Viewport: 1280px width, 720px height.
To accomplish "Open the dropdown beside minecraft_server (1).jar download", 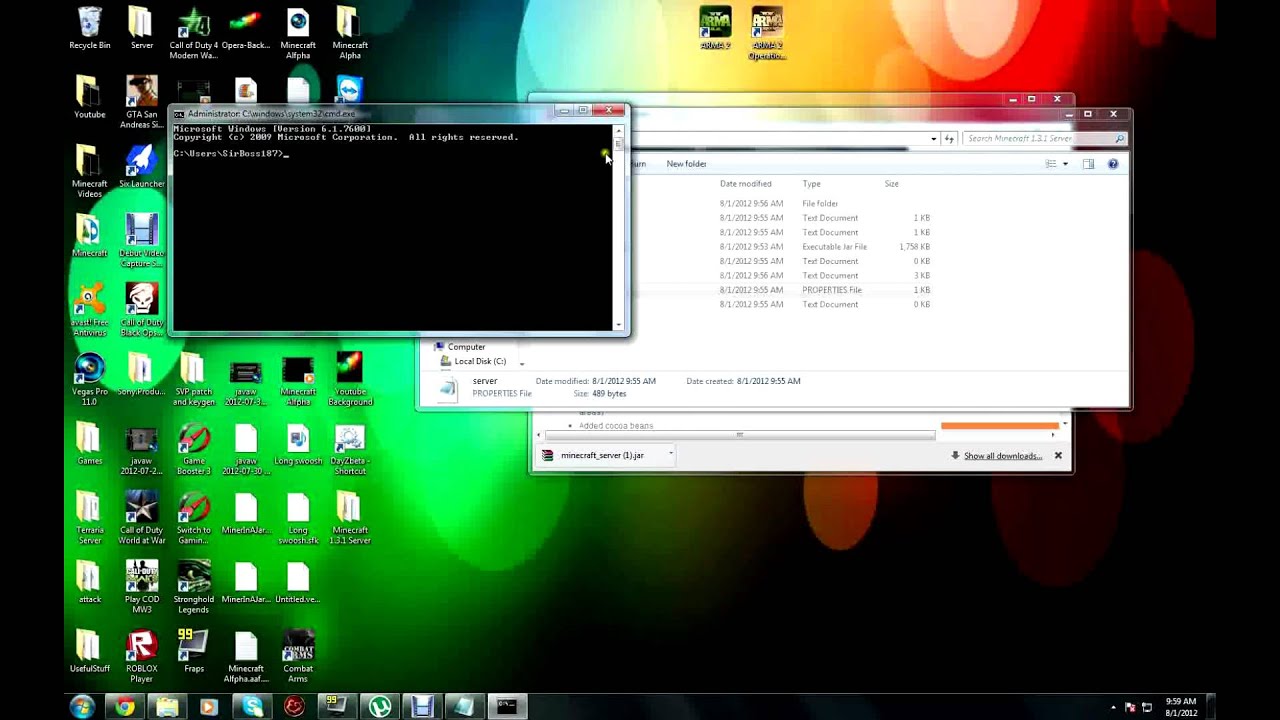I will pos(671,455).
